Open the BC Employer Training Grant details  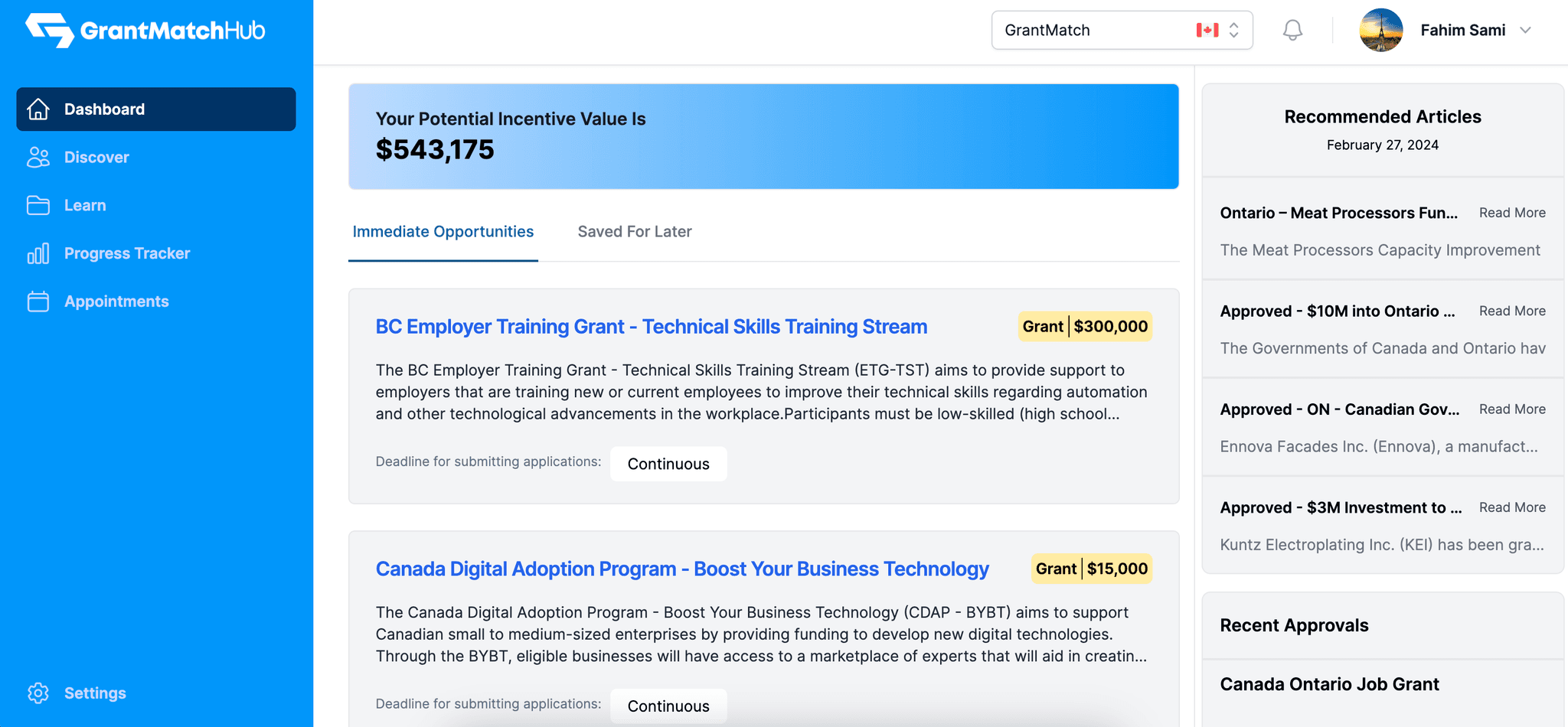pos(650,326)
